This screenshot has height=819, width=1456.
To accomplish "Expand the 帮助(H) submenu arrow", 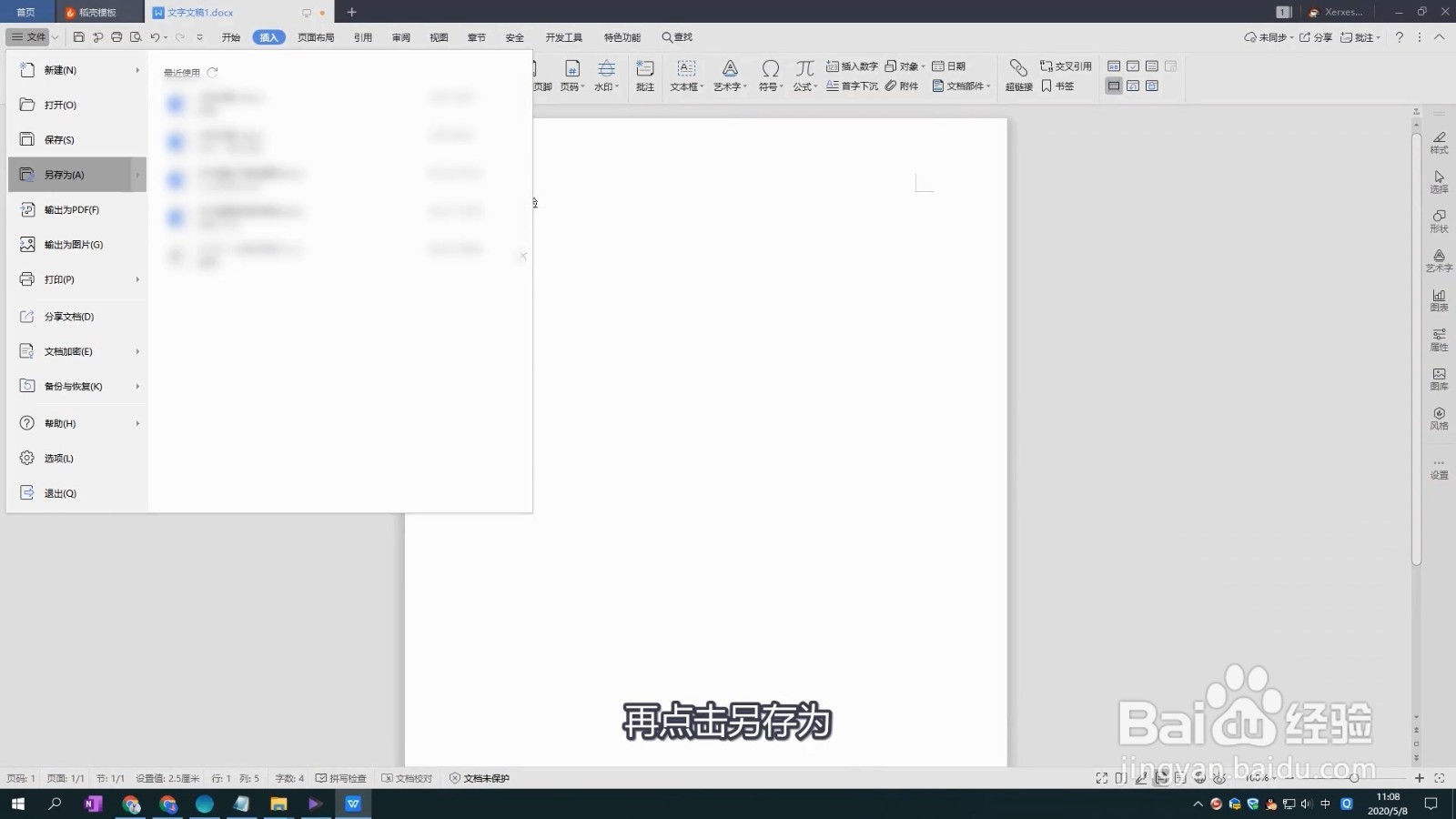I will (x=137, y=423).
